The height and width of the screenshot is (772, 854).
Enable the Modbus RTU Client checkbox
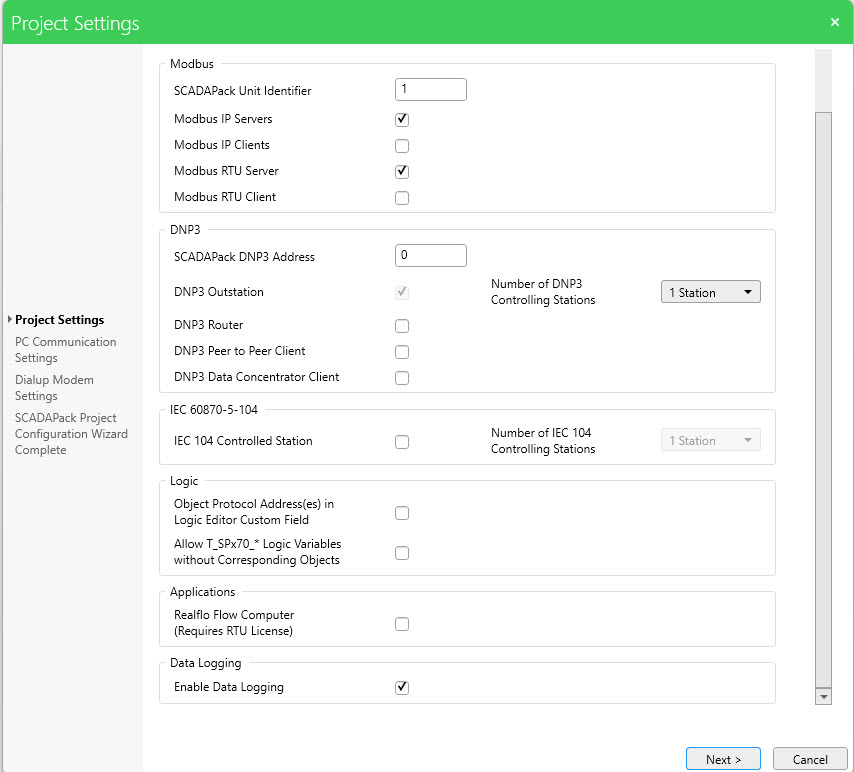click(x=402, y=198)
